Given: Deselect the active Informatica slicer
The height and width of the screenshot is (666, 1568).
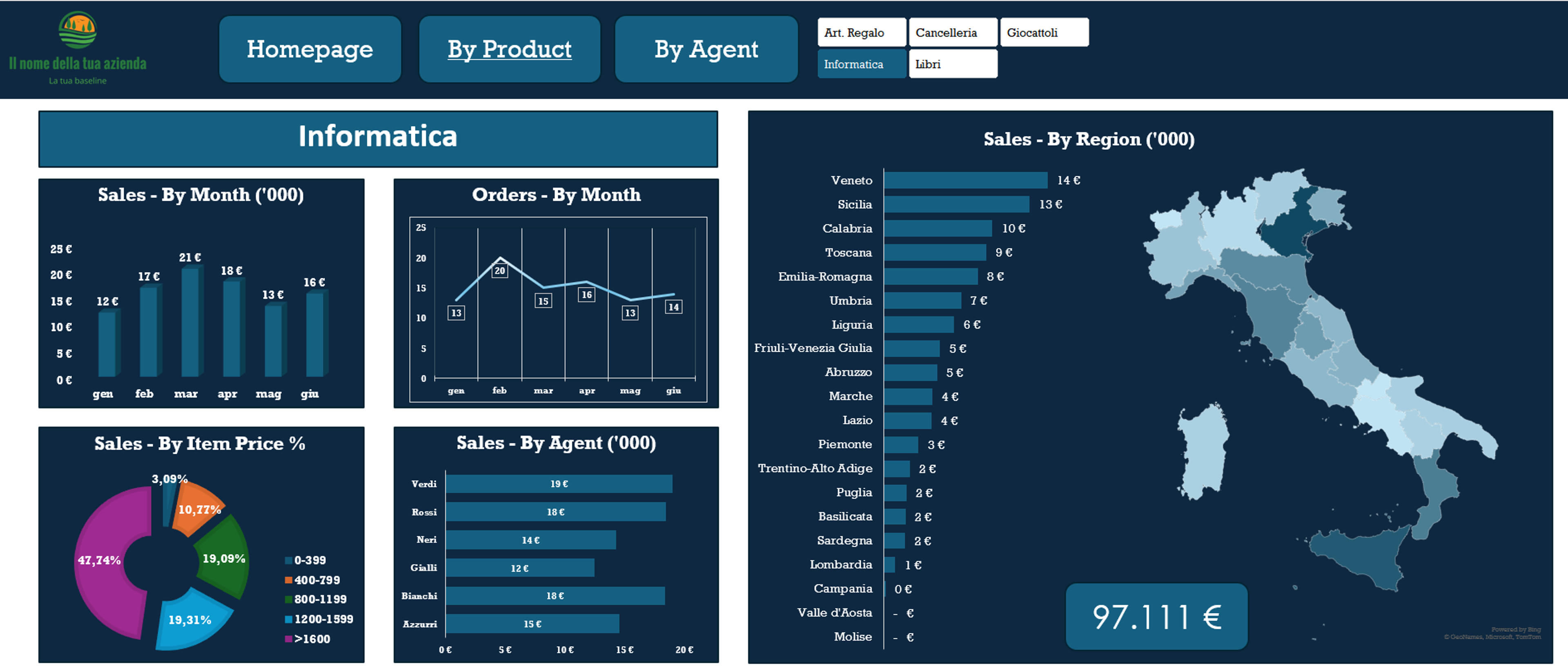Looking at the screenshot, I should coord(861,64).
